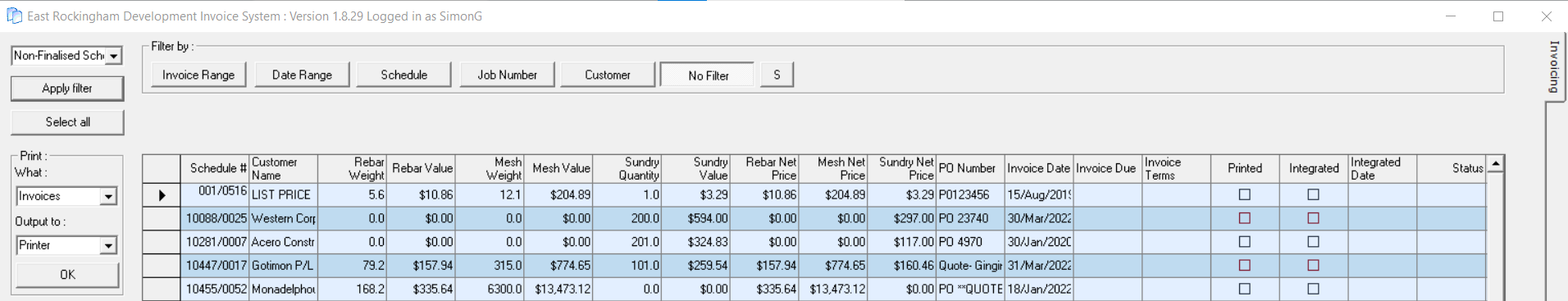Open the Non-Finalised Schedules dropdown
The height and width of the screenshot is (301, 1568).
(x=114, y=56)
